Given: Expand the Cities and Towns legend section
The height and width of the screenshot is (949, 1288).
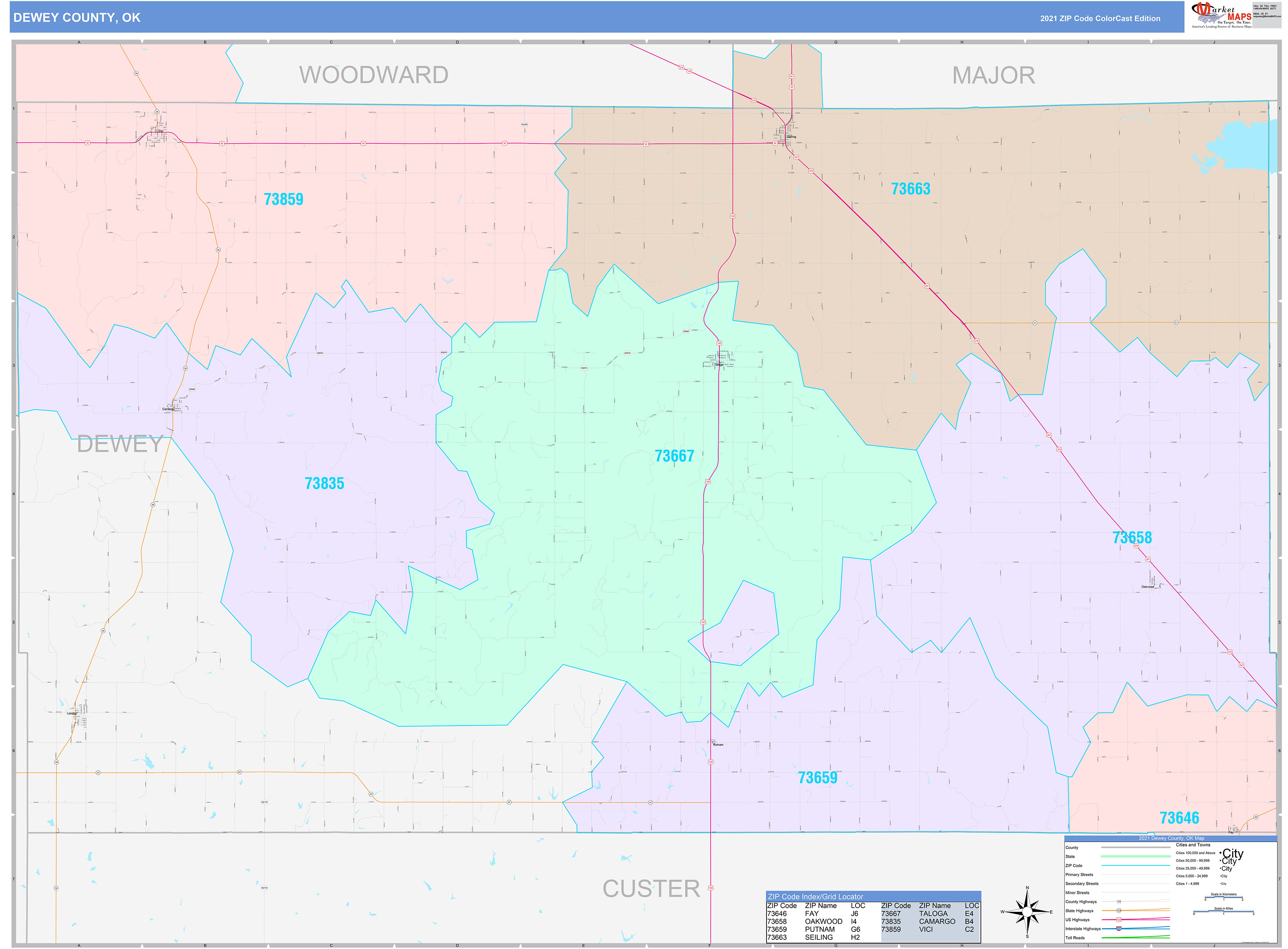Looking at the screenshot, I should [1194, 845].
